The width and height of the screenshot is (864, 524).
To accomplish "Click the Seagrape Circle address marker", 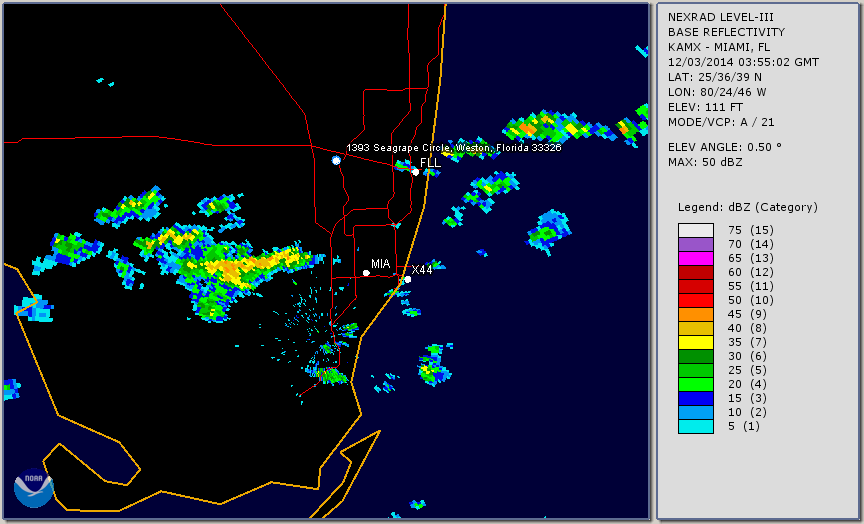I will point(336,160).
